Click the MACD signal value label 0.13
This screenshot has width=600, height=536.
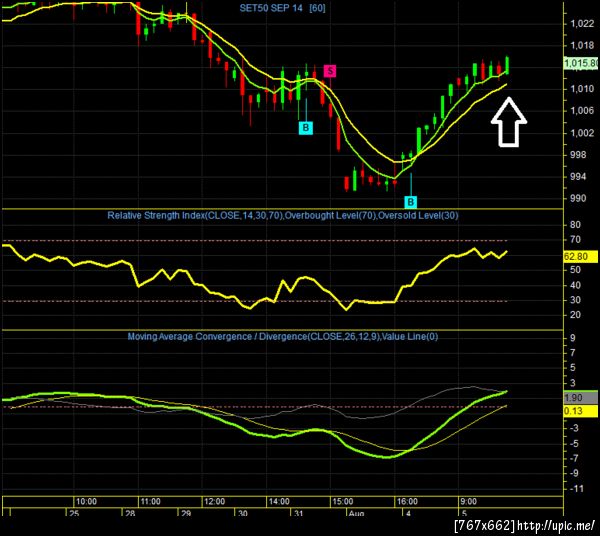[580, 411]
